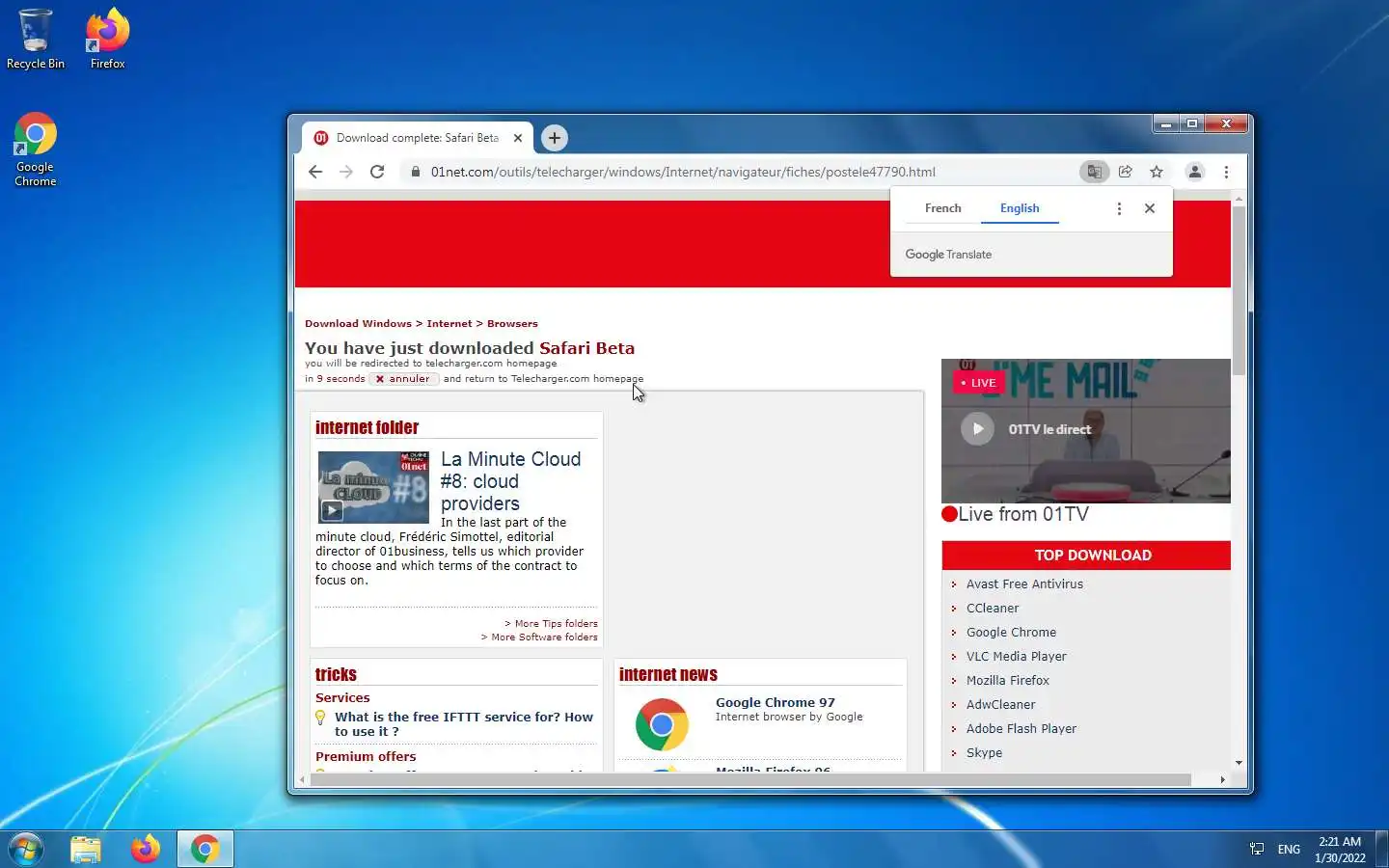The height and width of the screenshot is (868, 1389).
Task: Click the system tray clock
Action: tap(1340, 850)
